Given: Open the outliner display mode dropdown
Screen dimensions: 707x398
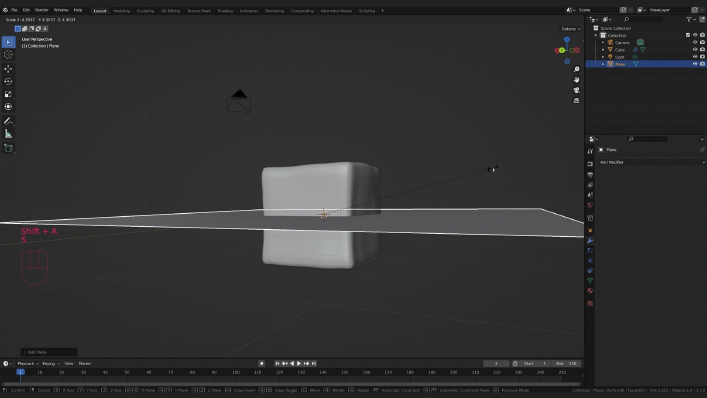Looking at the screenshot, I should [608, 19].
